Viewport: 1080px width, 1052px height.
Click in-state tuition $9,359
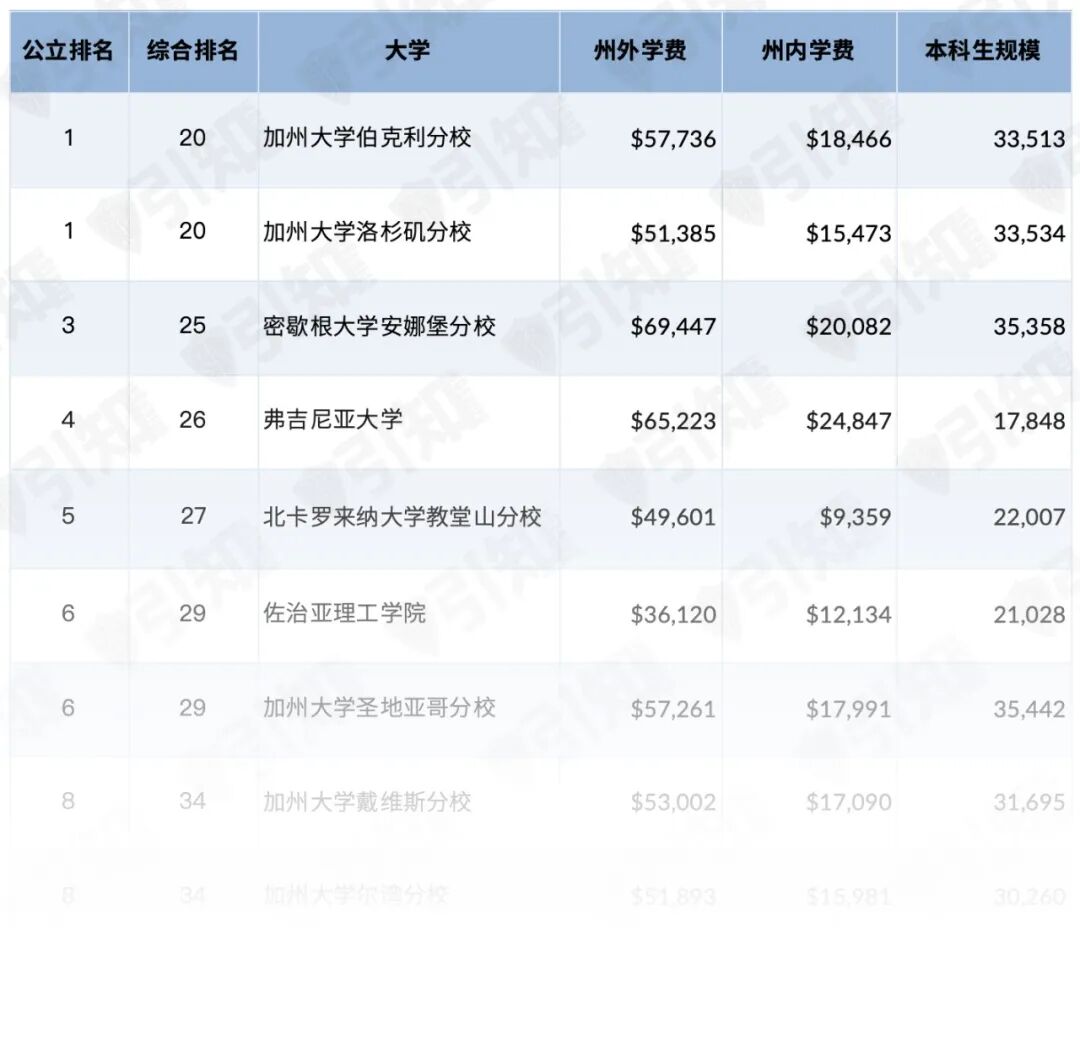(x=855, y=517)
